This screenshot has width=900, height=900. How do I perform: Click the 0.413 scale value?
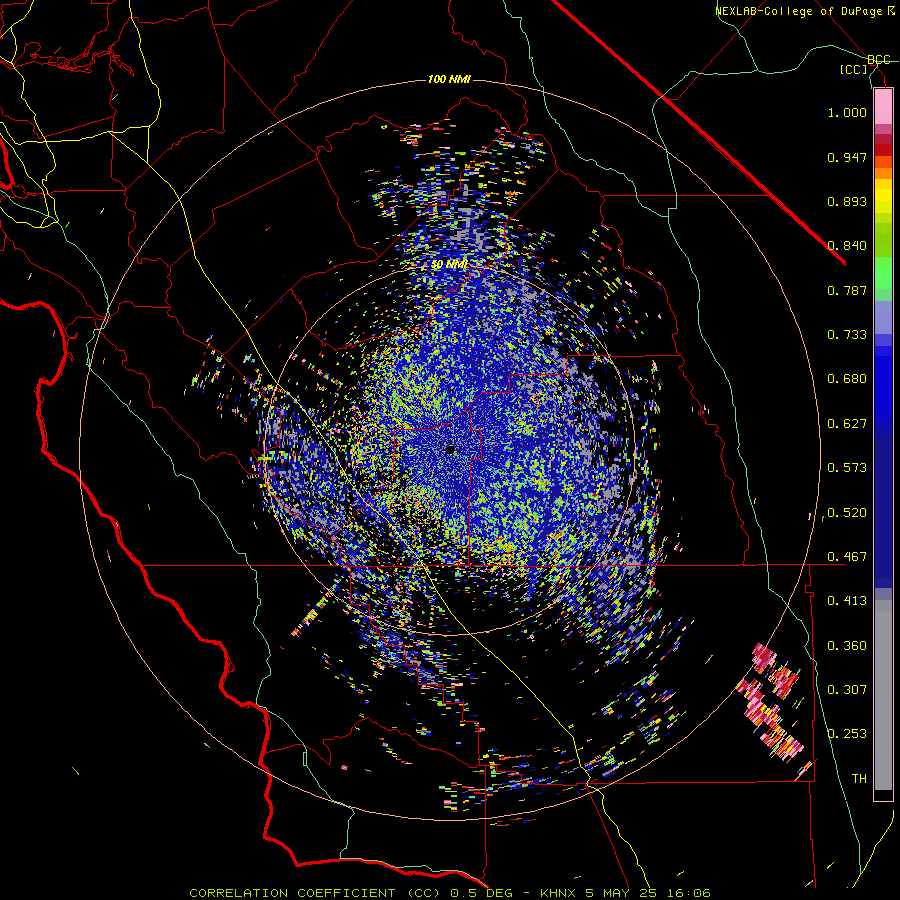point(847,601)
